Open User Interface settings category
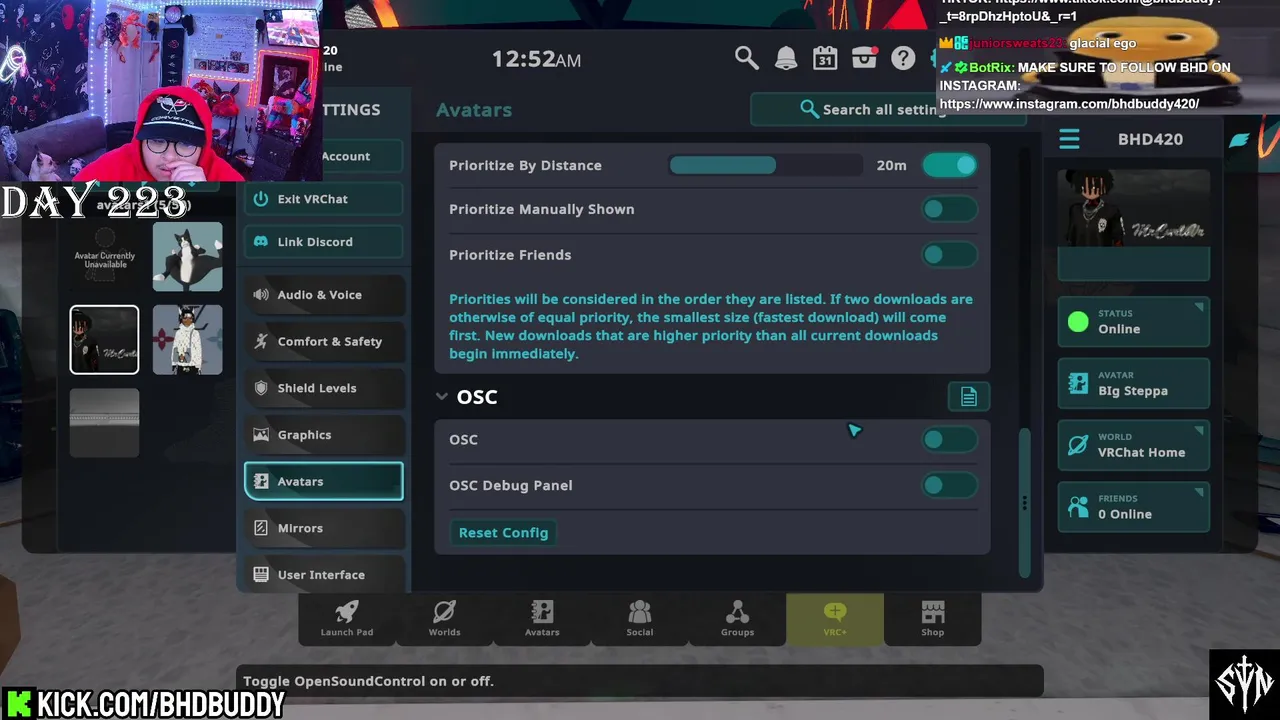1280x720 pixels. pyautogui.click(x=324, y=575)
